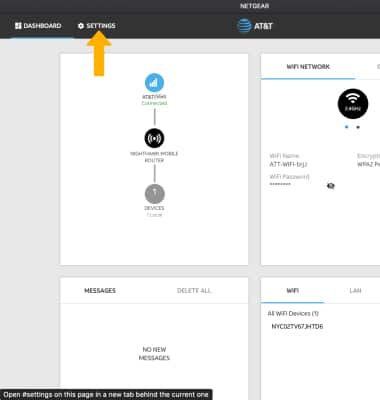Select the second carousel dot indicator
380x400 pixels.
(x=358, y=127)
